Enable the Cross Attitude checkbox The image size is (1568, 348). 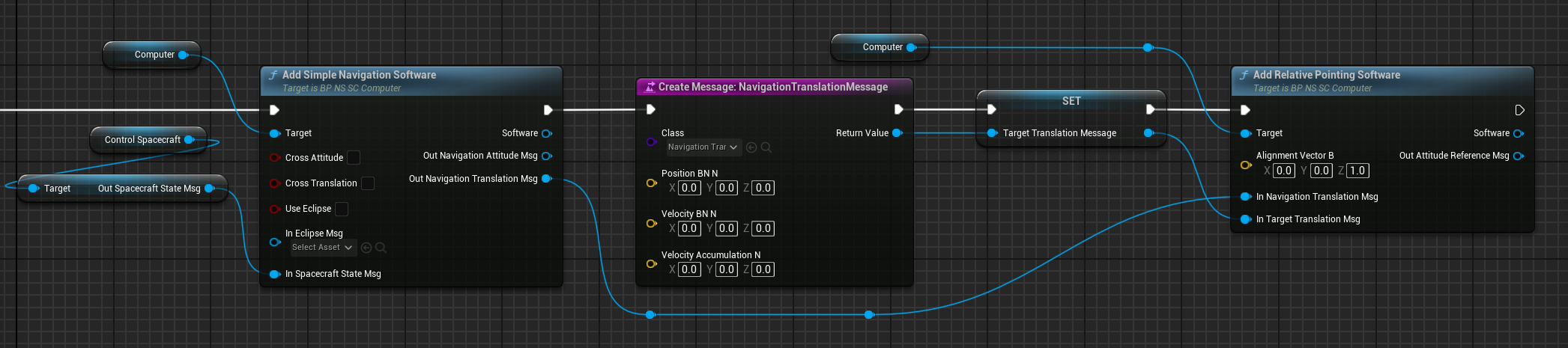click(x=354, y=157)
